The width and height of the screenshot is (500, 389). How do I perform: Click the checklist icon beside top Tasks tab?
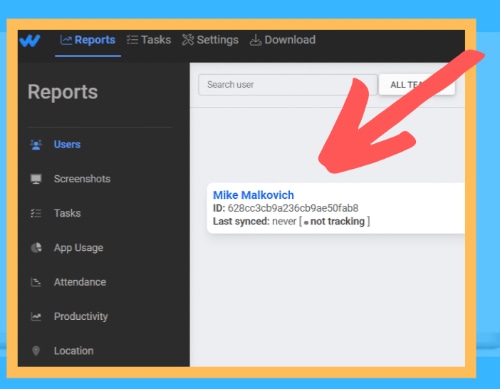point(132,40)
